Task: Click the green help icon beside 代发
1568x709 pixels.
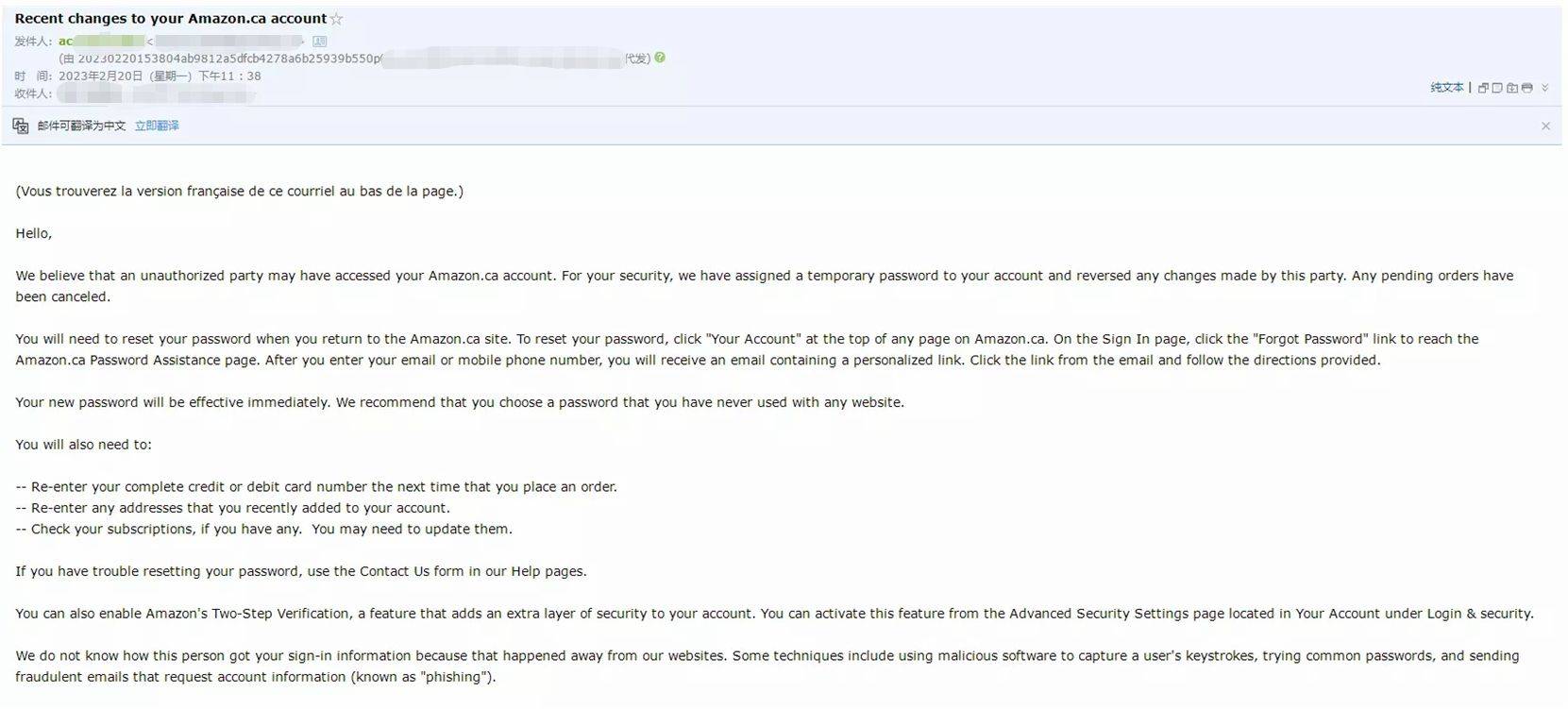Action: click(x=660, y=58)
